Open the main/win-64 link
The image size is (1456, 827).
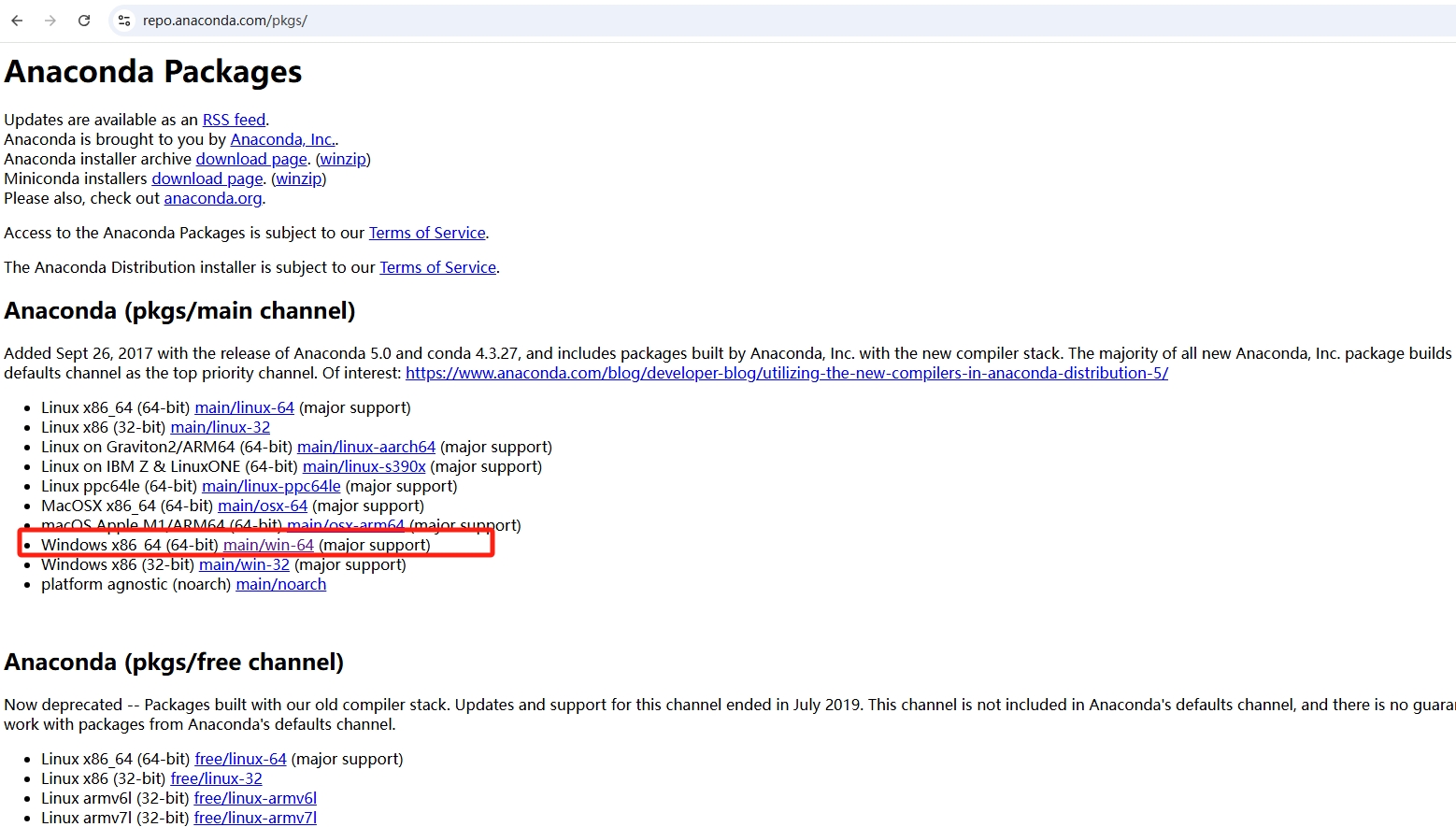(268, 545)
